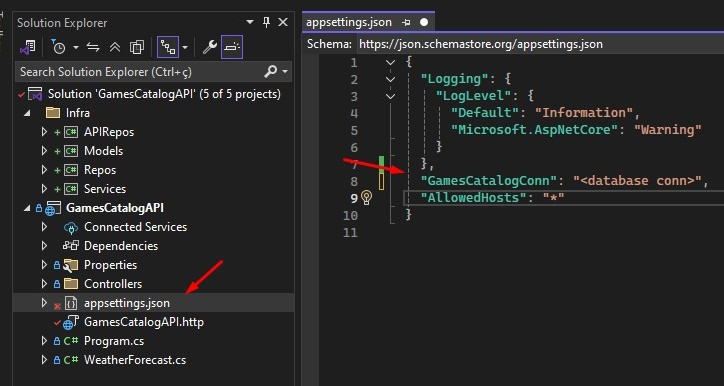Select Program.cs in the tree
Viewport: 724px width, 386px height.
click(x=114, y=341)
